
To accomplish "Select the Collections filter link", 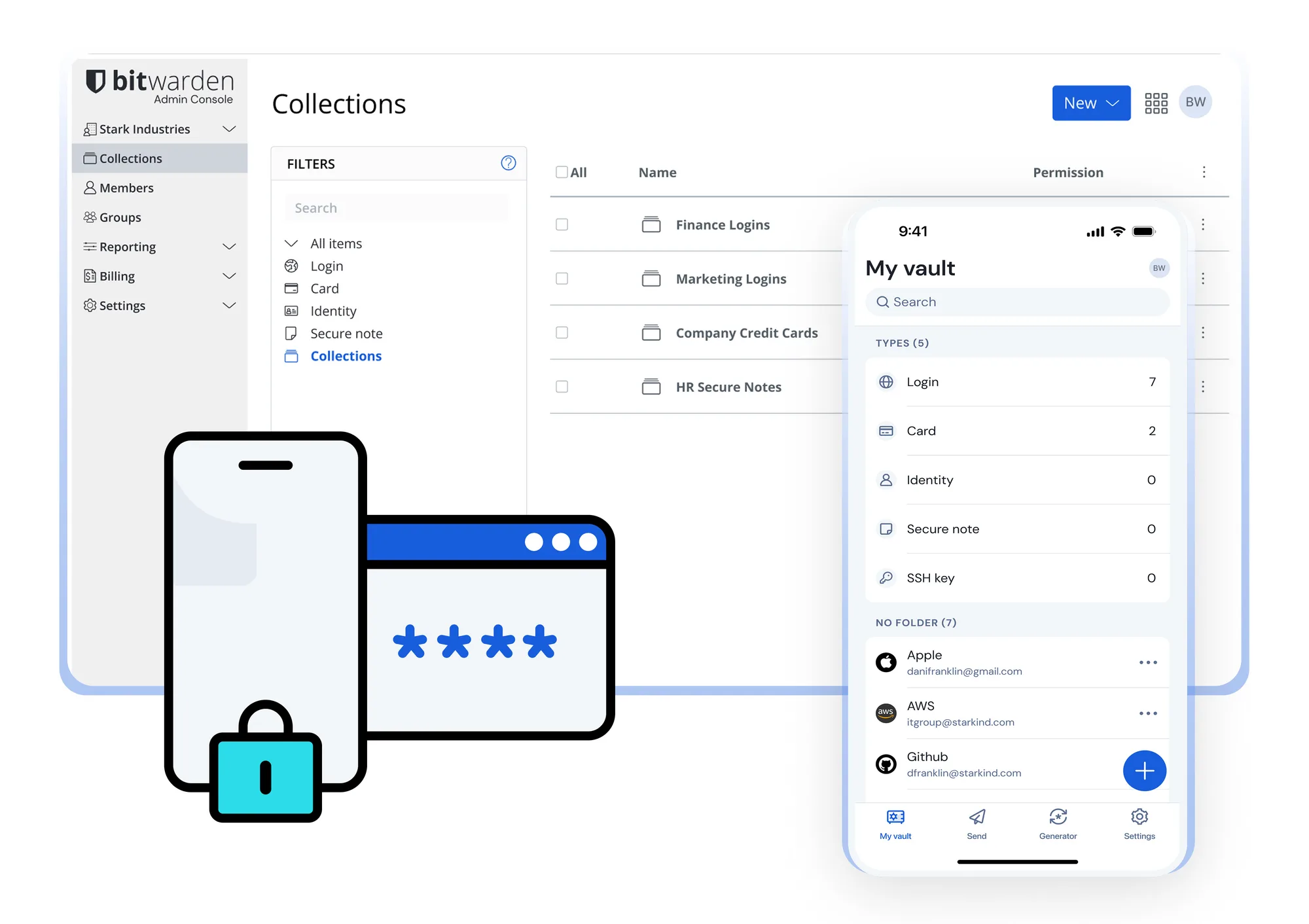I will click(x=346, y=356).
